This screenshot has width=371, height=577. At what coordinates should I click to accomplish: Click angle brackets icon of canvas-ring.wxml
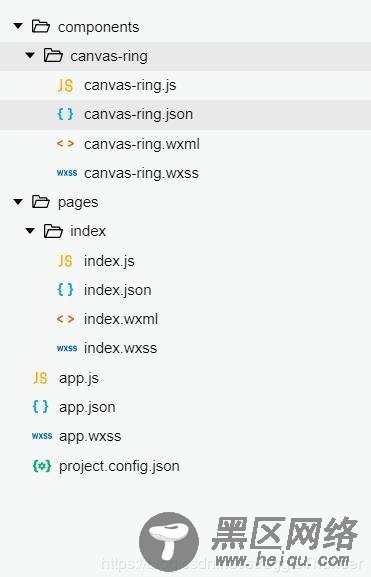point(66,144)
